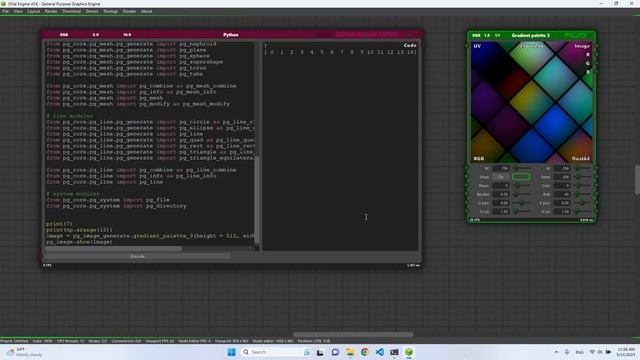Click the Image output label on palette node
The height and width of the screenshot is (360, 640).
point(582,46)
